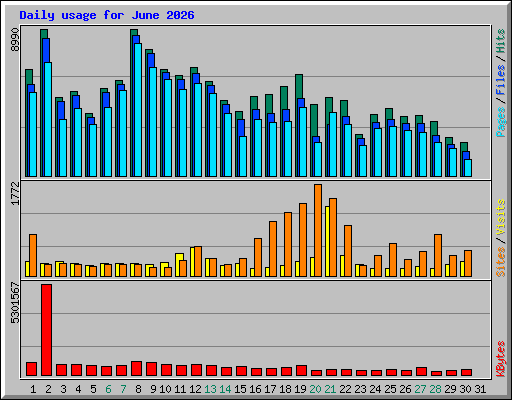Click the orange visits bar for day 22
This screenshot has width=512, height=400.
[348, 251]
